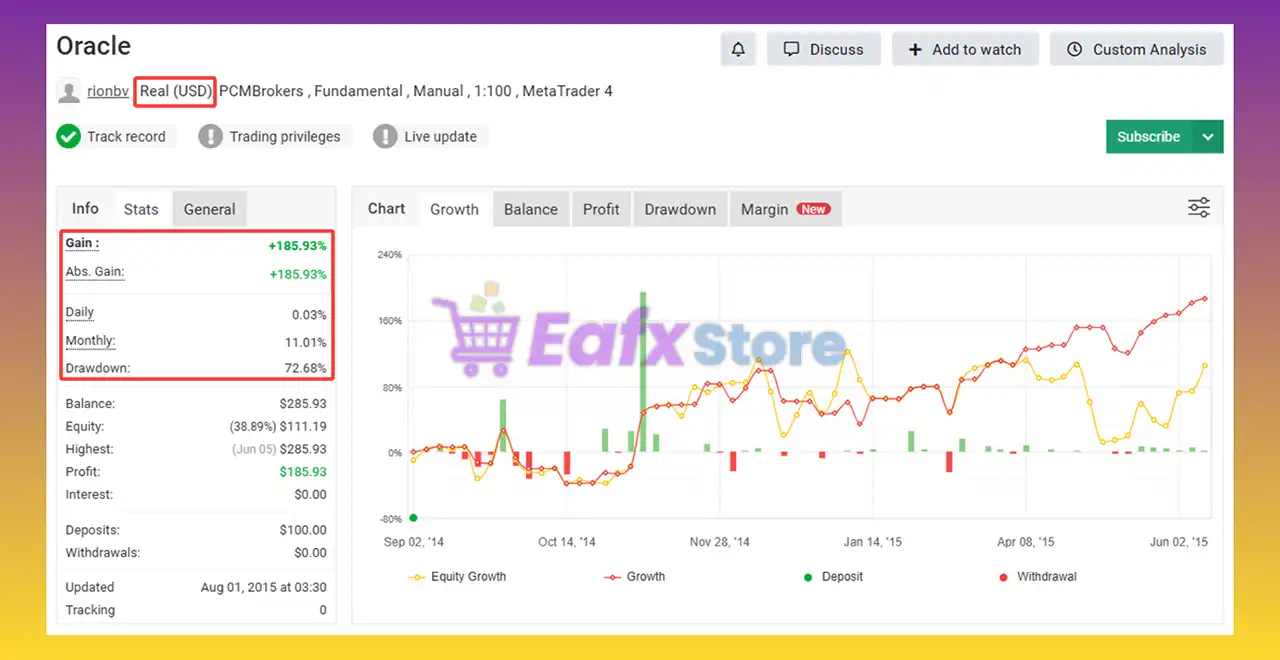Switch to the Stats tab
Viewport: 1280px width, 660px height.
(140, 209)
